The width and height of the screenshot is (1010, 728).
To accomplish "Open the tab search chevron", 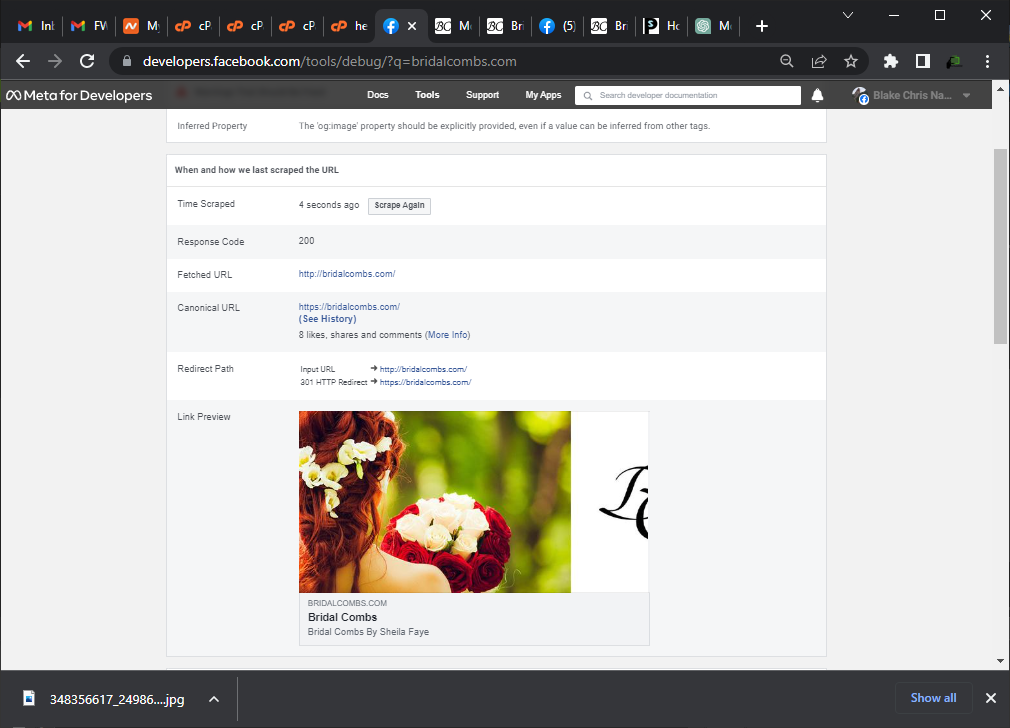I will coord(848,15).
